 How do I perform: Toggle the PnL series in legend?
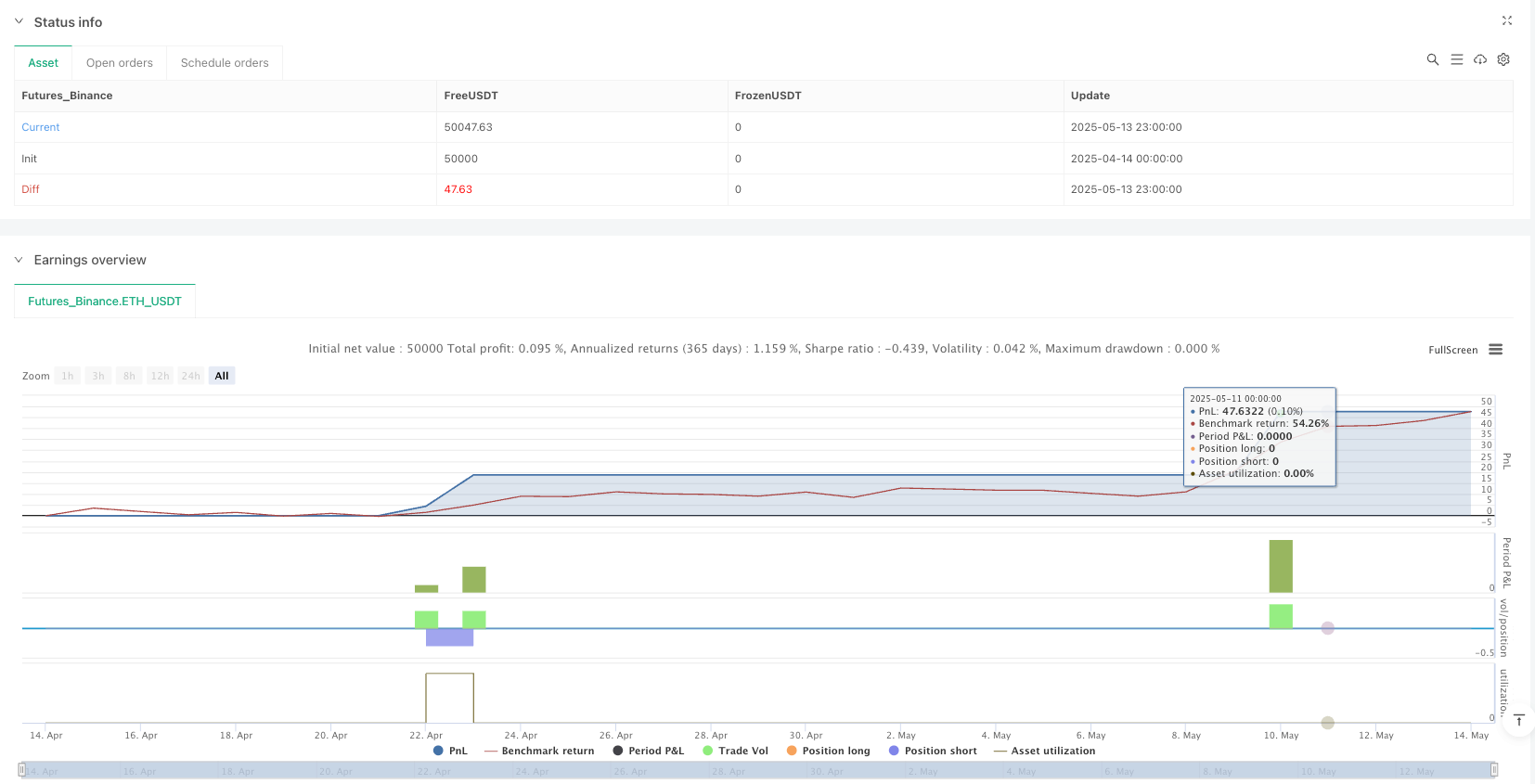point(450,751)
